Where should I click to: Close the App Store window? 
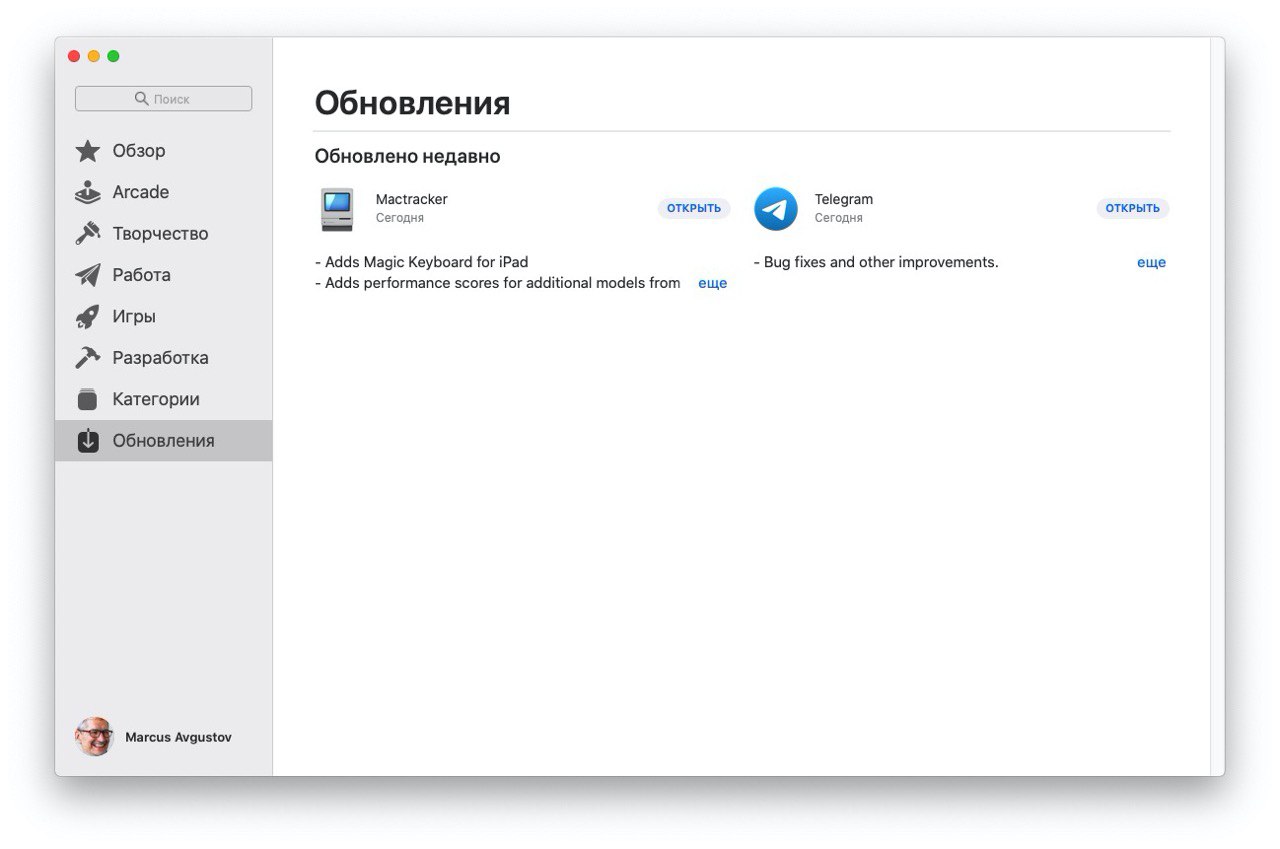[74, 56]
